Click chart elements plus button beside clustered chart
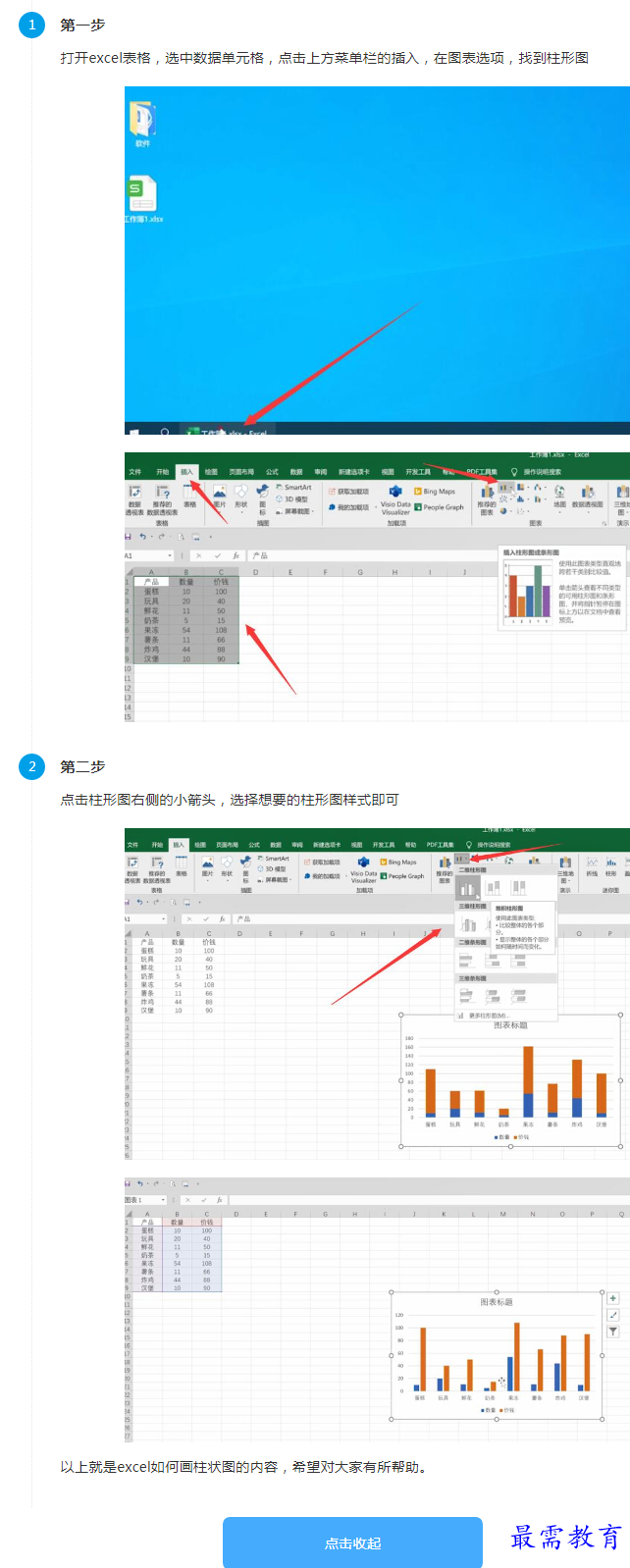This screenshot has height=1568, width=630. (x=613, y=1298)
